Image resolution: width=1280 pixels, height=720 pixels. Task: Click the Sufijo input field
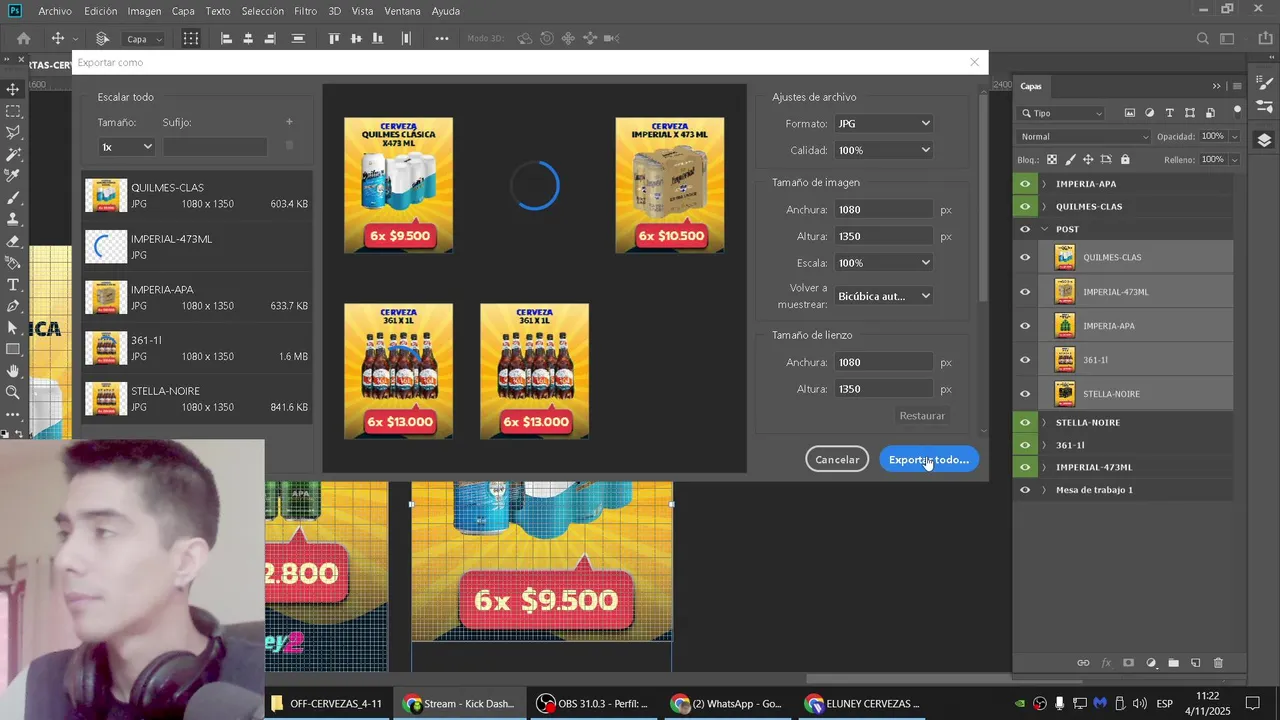tap(215, 147)
